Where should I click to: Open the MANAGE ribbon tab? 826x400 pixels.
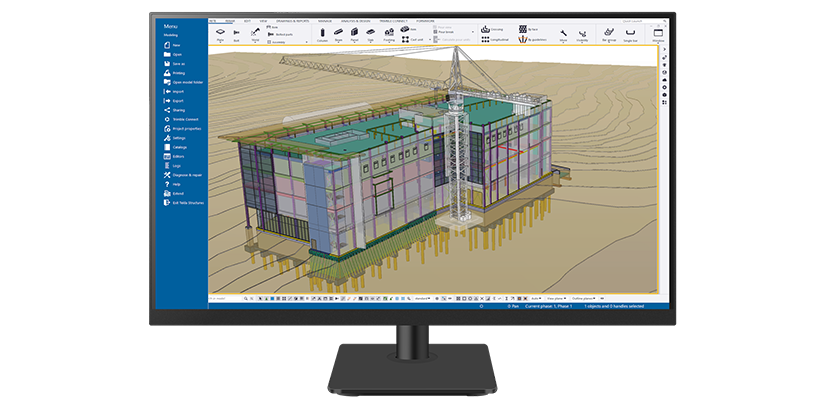(x=324, y=21)
